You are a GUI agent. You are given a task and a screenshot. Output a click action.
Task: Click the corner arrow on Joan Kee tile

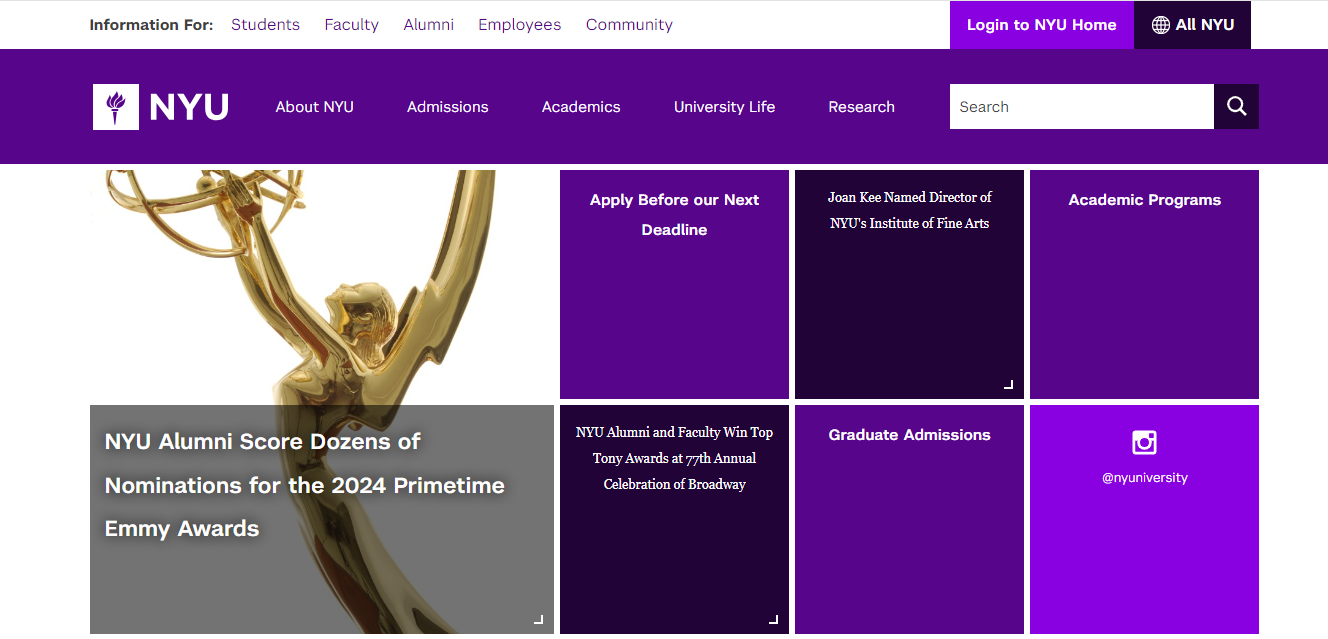1008,385
